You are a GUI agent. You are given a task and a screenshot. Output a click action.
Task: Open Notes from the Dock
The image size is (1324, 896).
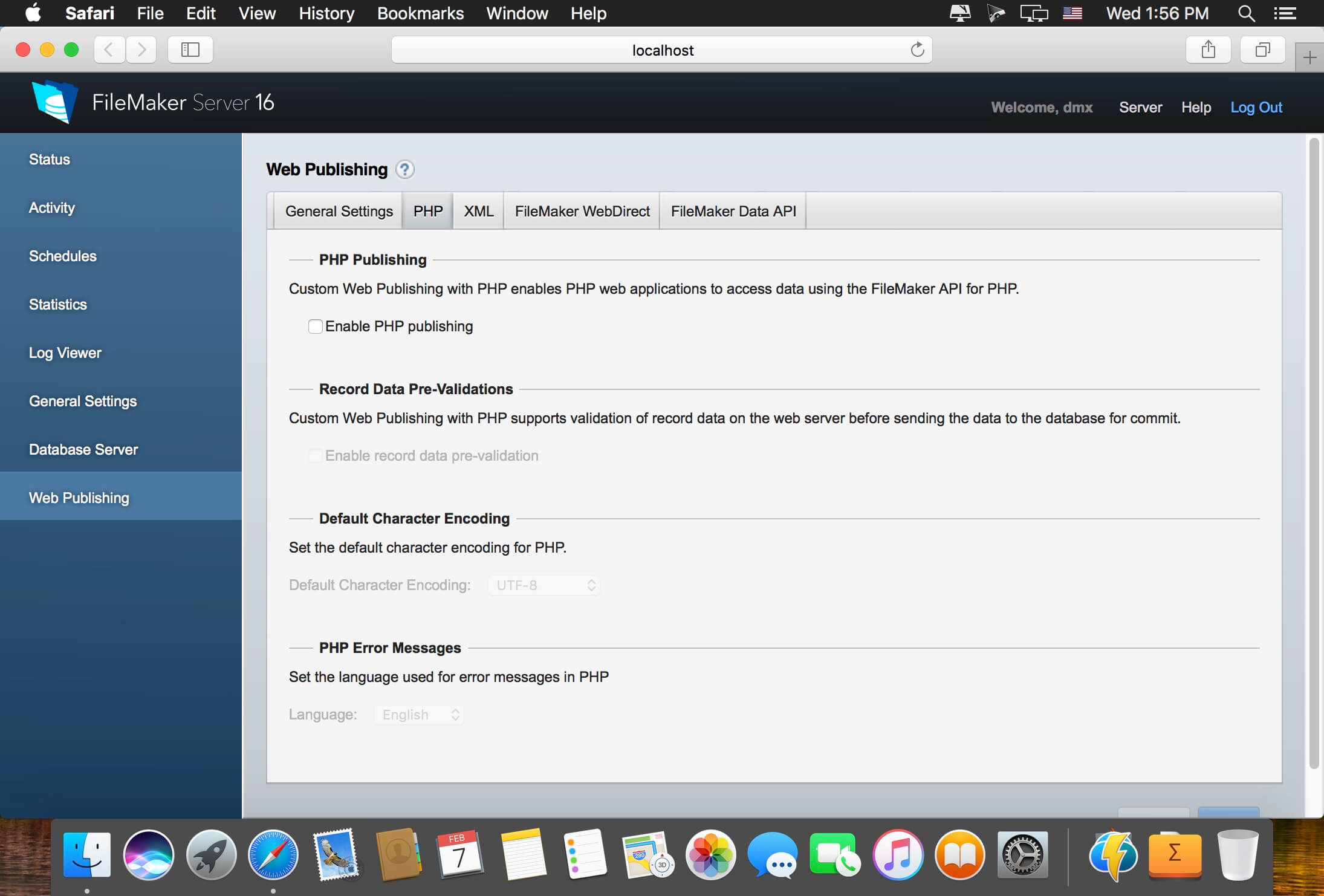(523, 855)
